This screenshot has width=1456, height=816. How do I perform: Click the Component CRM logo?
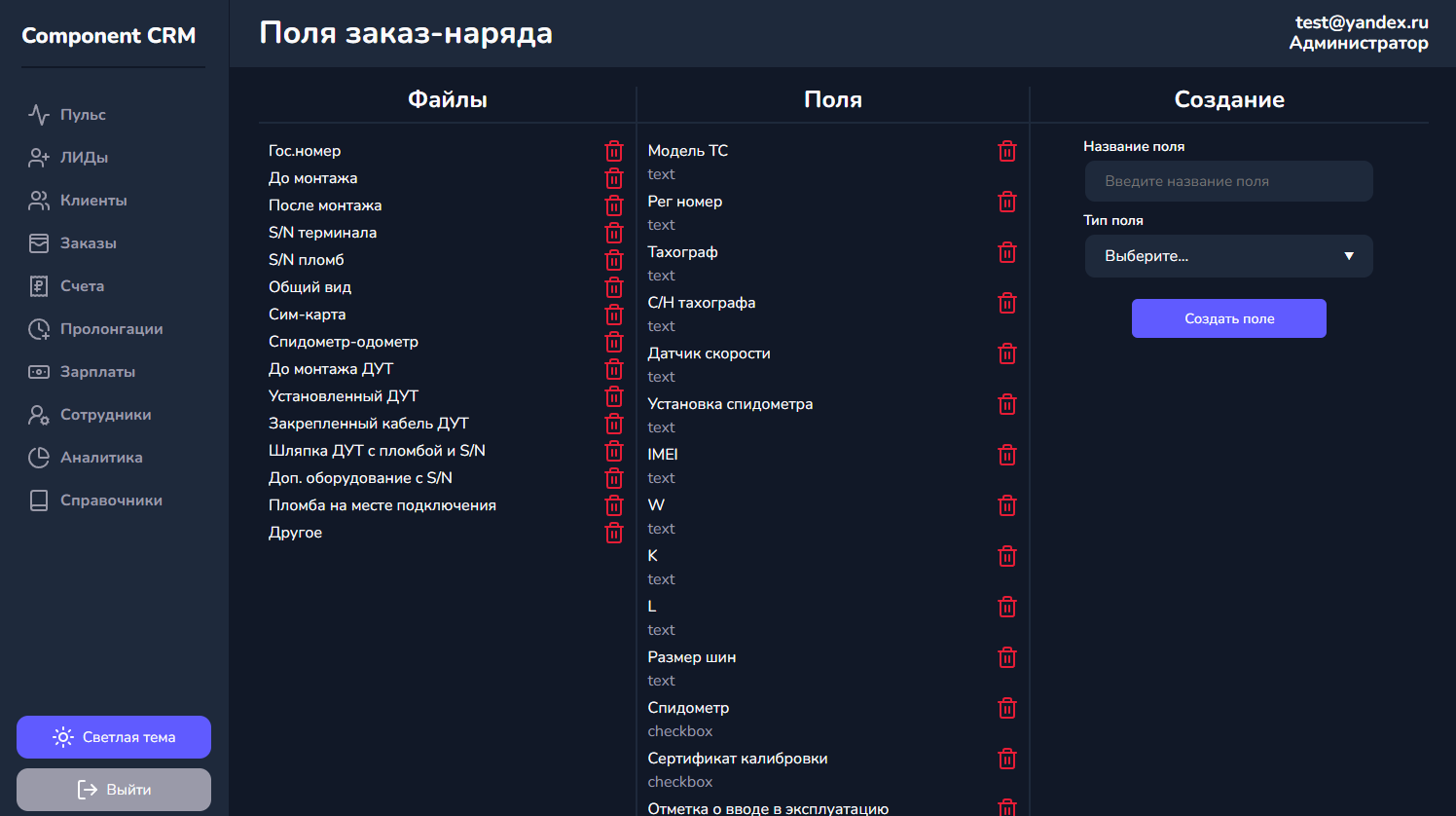(x=109, y=36)
